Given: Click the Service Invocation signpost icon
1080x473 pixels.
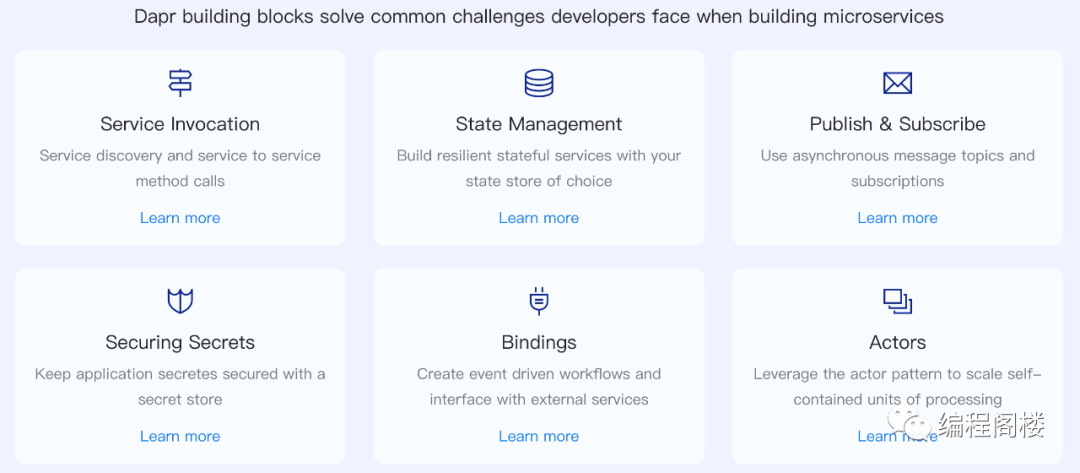Looking at the screenshot, I should point(180,83).
